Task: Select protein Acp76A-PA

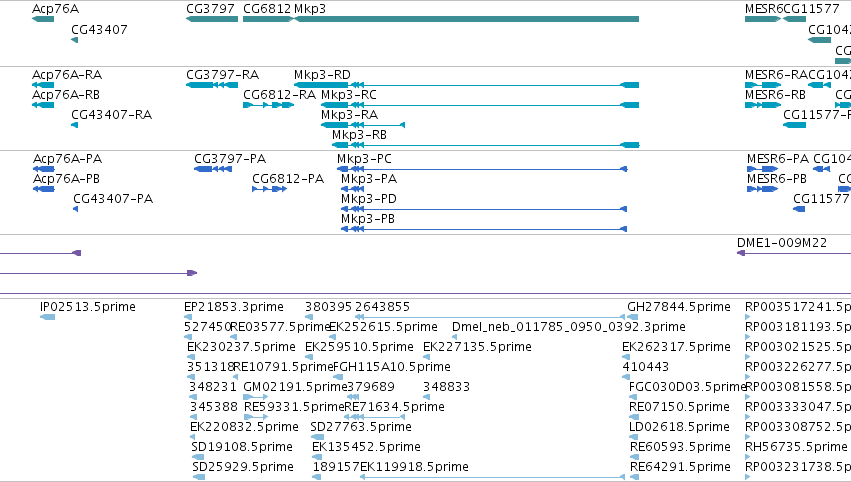Action: coord(44,169)
